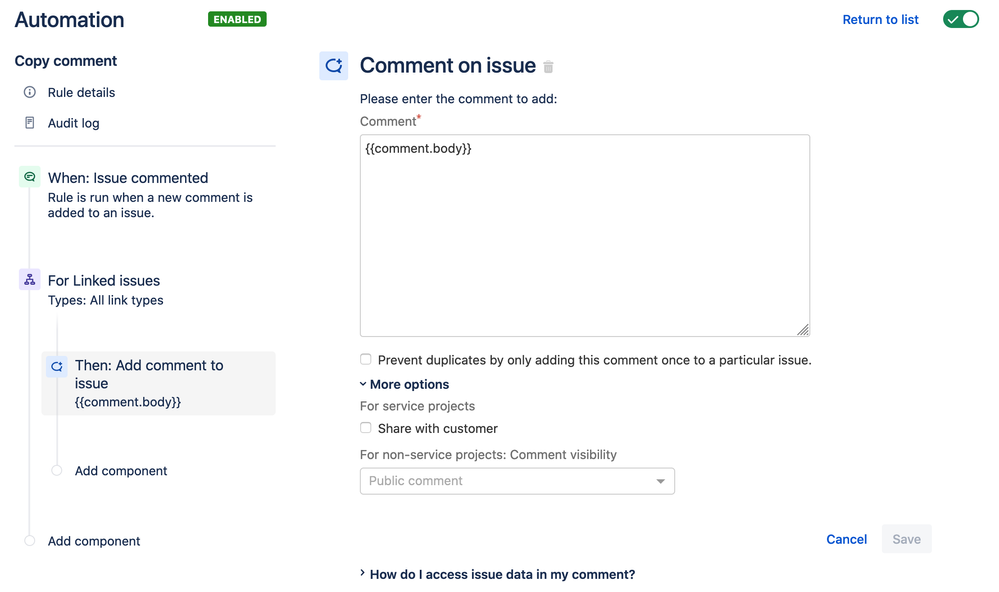
Task: Click the inner Add component circle under branch
Action: tap(57, 471)
